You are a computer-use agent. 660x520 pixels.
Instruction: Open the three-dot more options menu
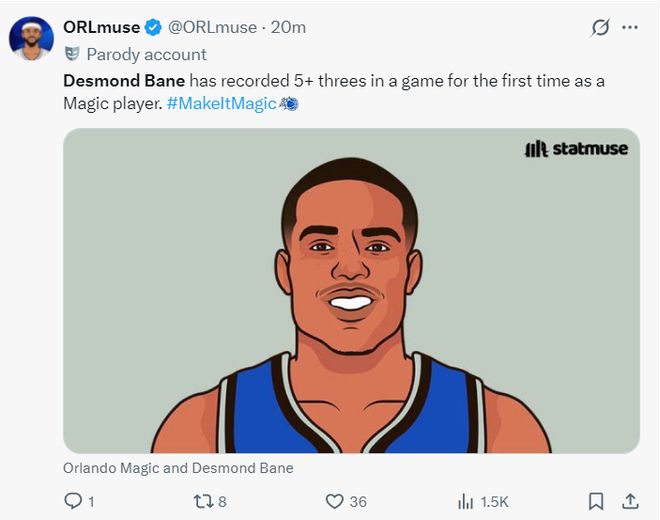click(629, 27)
